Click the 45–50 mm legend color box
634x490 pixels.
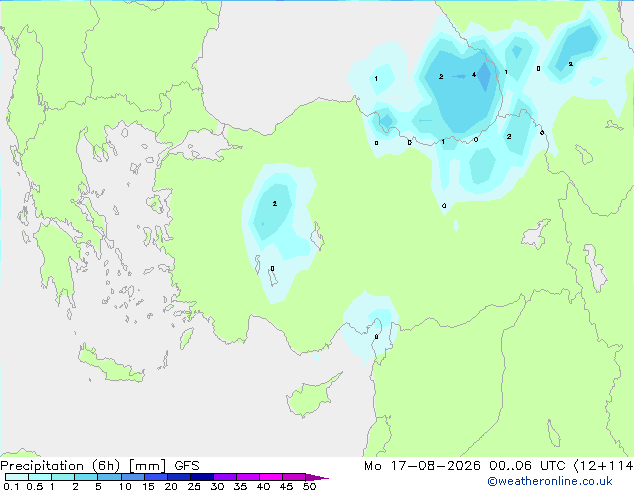tap(294, 477)
